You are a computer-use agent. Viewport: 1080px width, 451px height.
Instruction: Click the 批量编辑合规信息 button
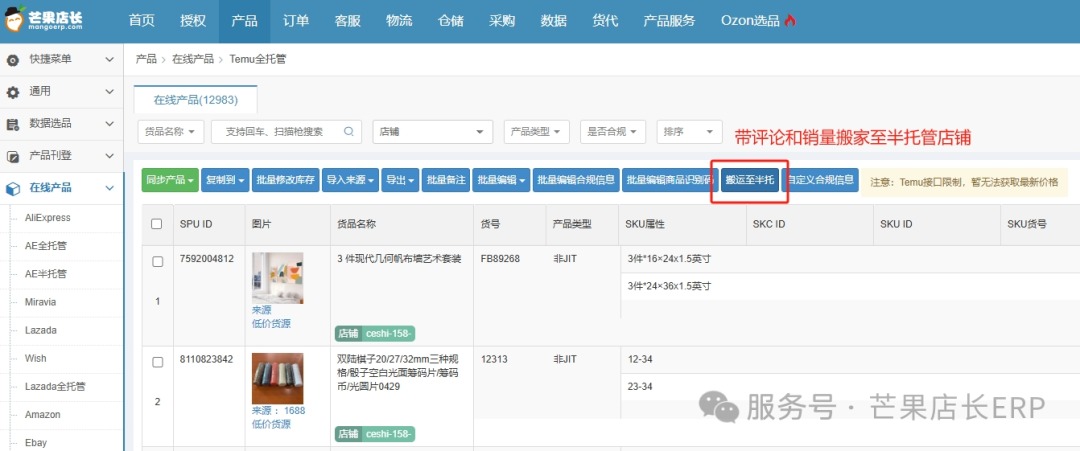(x=576, y=180)
